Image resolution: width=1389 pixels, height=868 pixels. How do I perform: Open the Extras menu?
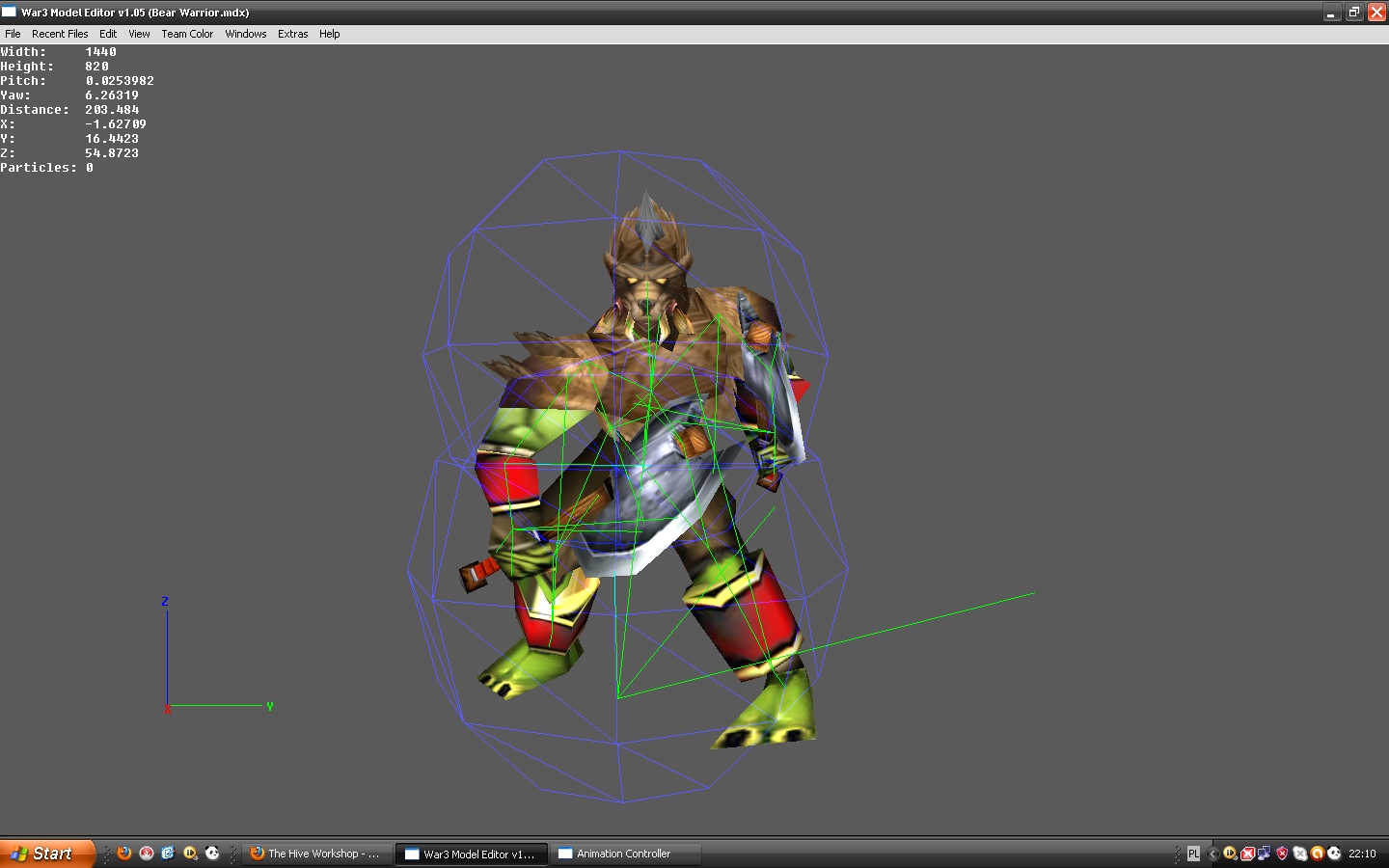pyautogui.click(x=293, y=34)
